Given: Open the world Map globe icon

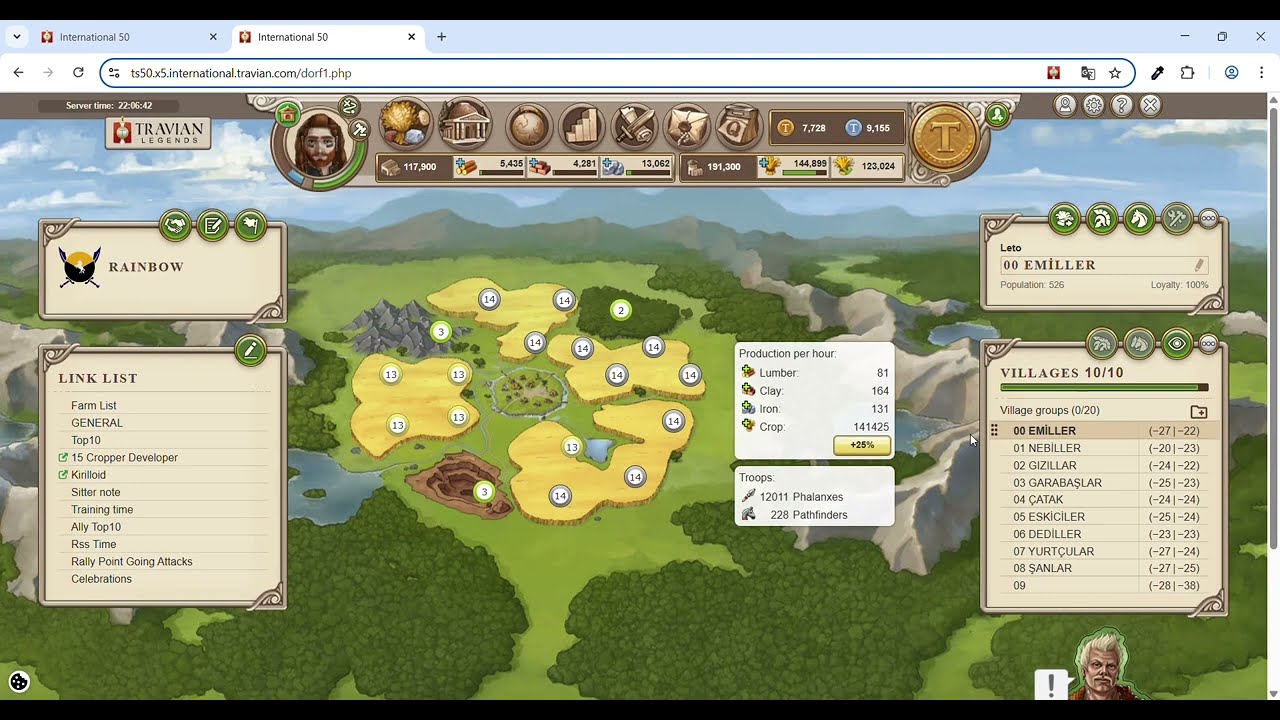Looking at the screenshot, I should pyautogui.click(x=530, y=127).
